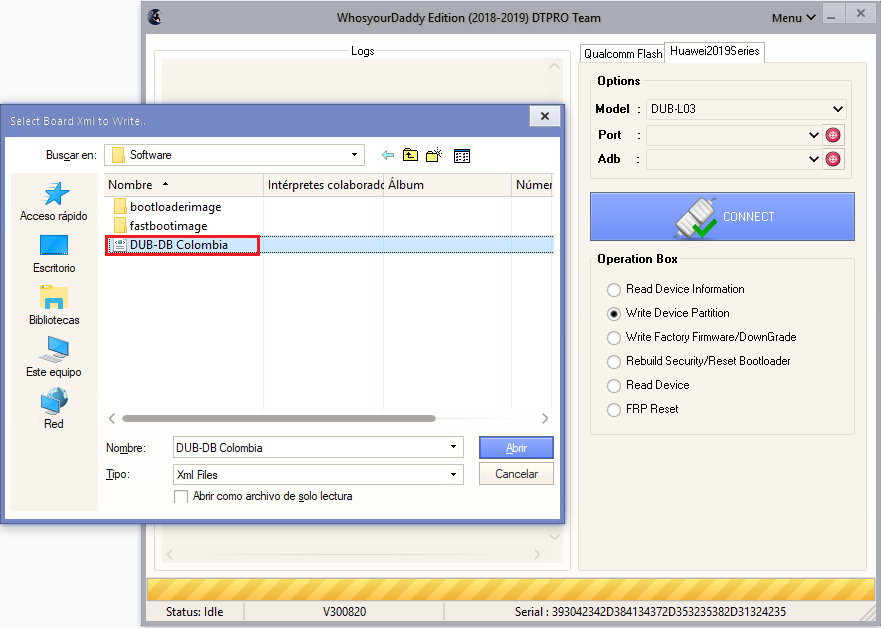Image resolution: width=881 pixels, height=628 pixels.
Task: Minimize the WhosyourDaddy Edition window
Action: [832, 14]
